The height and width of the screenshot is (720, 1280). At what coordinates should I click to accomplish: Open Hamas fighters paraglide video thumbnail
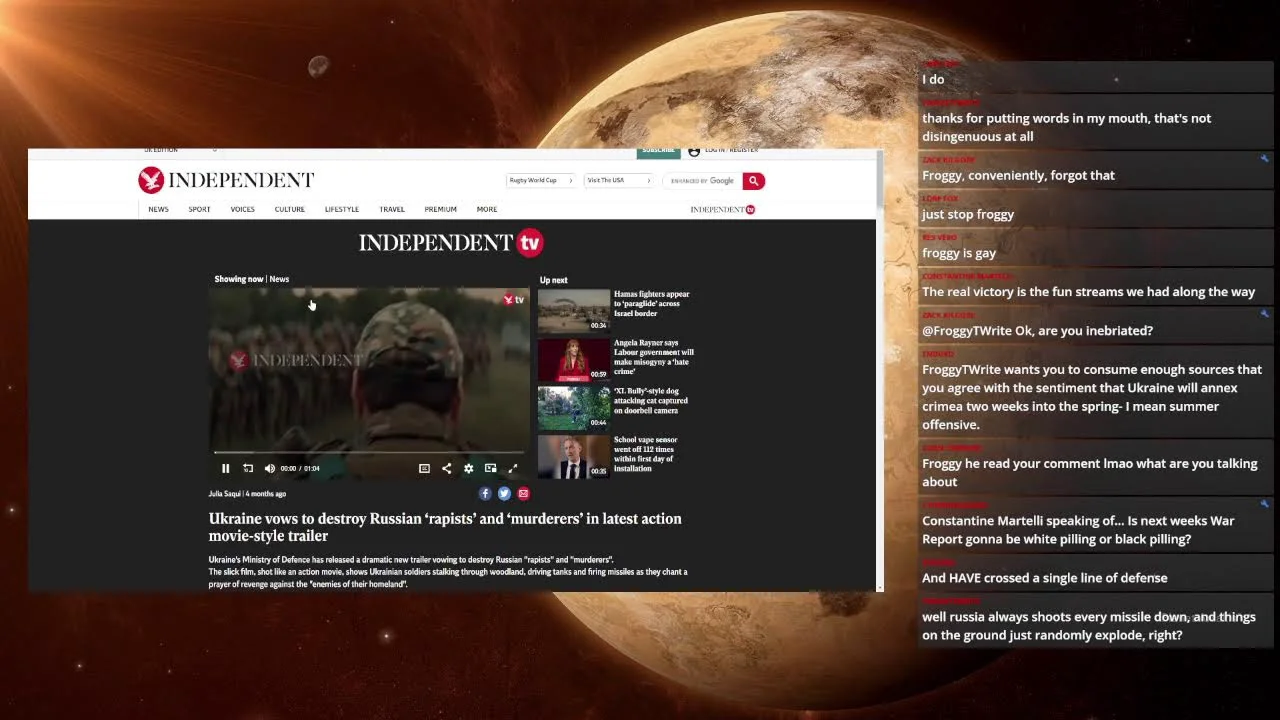(x=574, y=310)
